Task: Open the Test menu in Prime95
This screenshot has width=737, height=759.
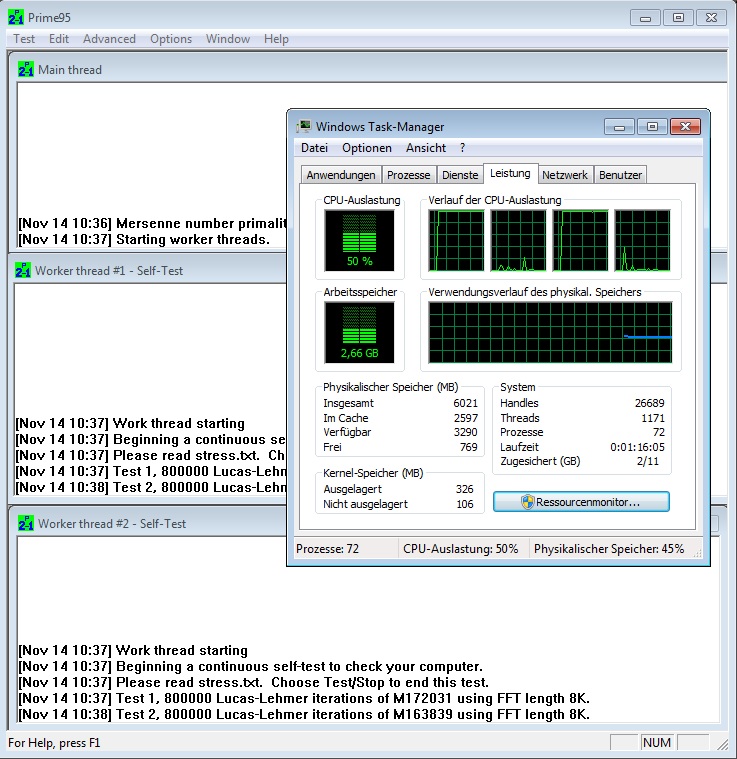Action: 24,39
